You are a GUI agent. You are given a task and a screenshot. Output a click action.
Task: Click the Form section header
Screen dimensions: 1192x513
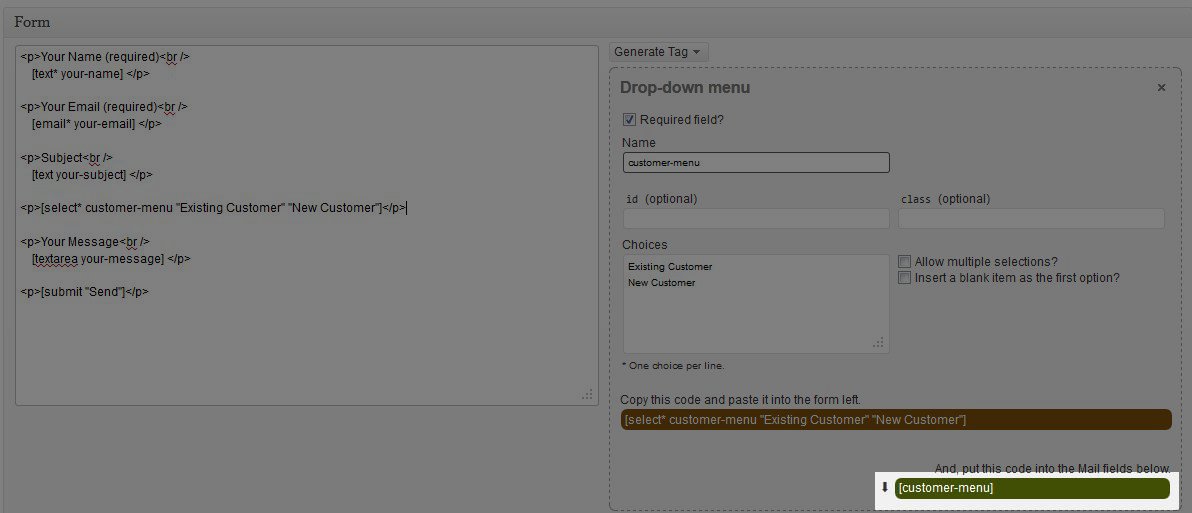(32, 22)
